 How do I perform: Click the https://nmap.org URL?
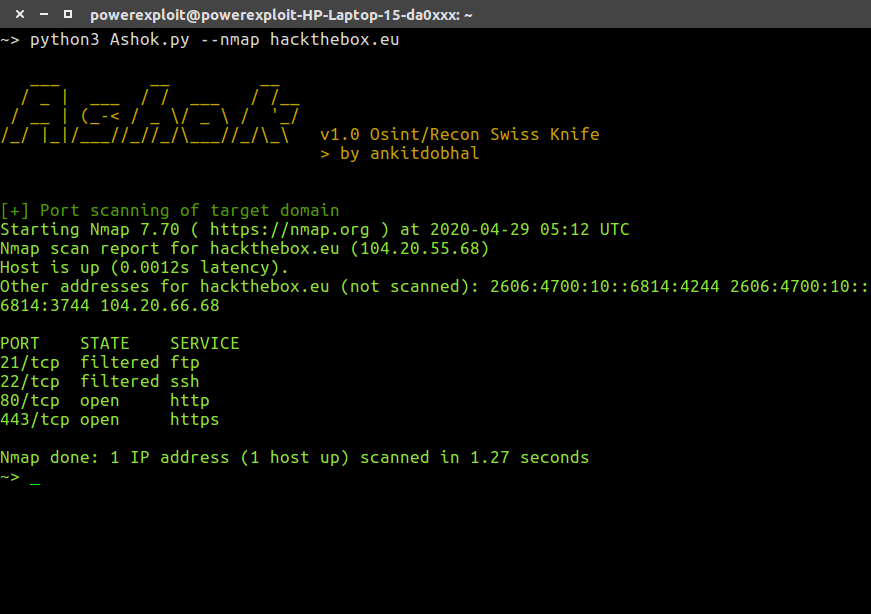tap(289, 229)
